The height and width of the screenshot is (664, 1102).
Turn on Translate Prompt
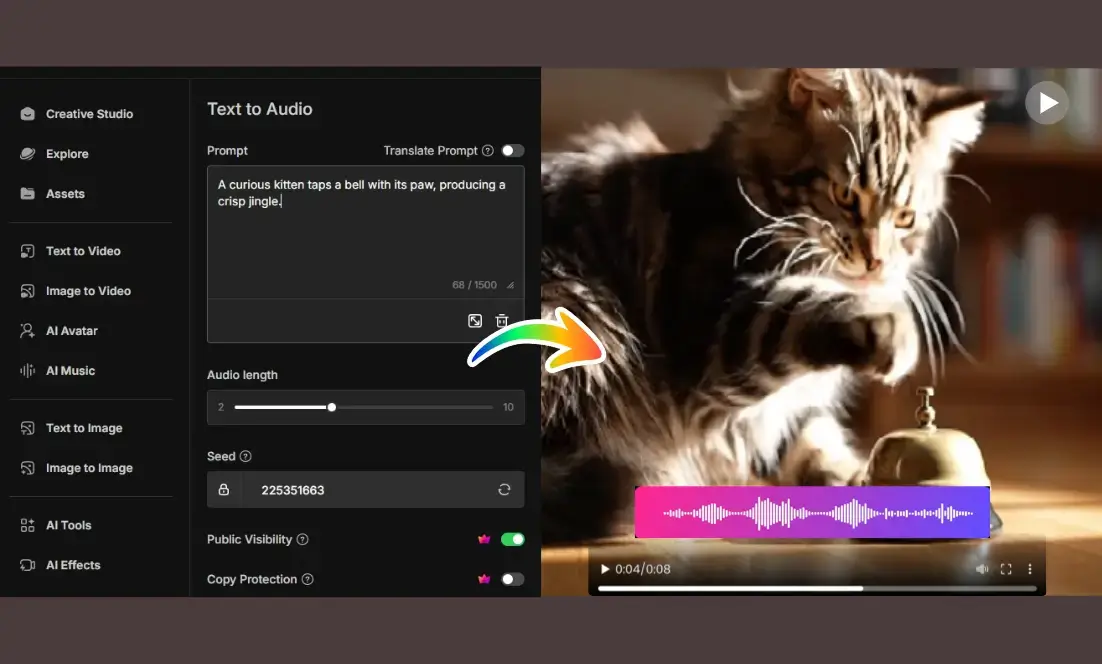513,150
